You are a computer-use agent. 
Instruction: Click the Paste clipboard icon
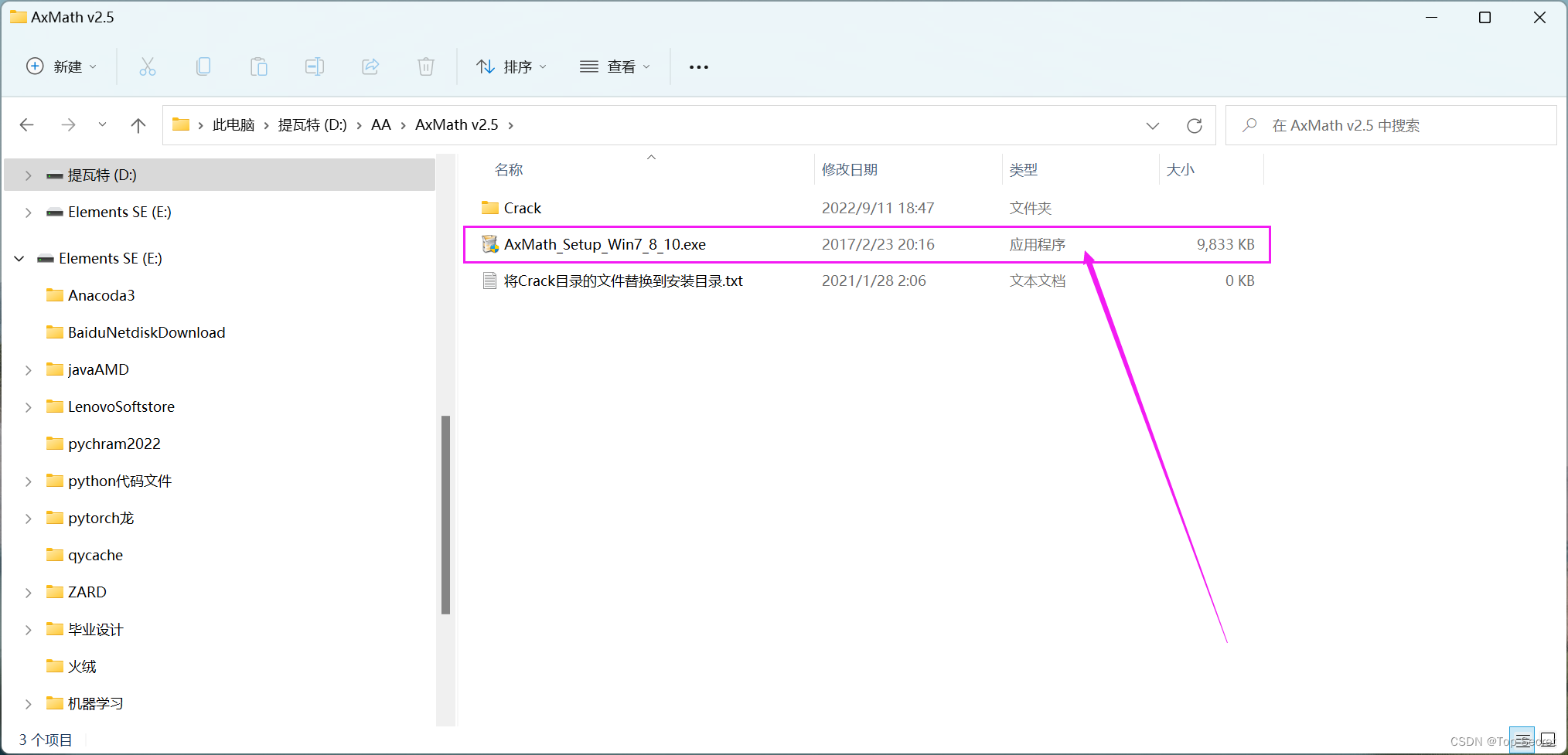(259, 67)
